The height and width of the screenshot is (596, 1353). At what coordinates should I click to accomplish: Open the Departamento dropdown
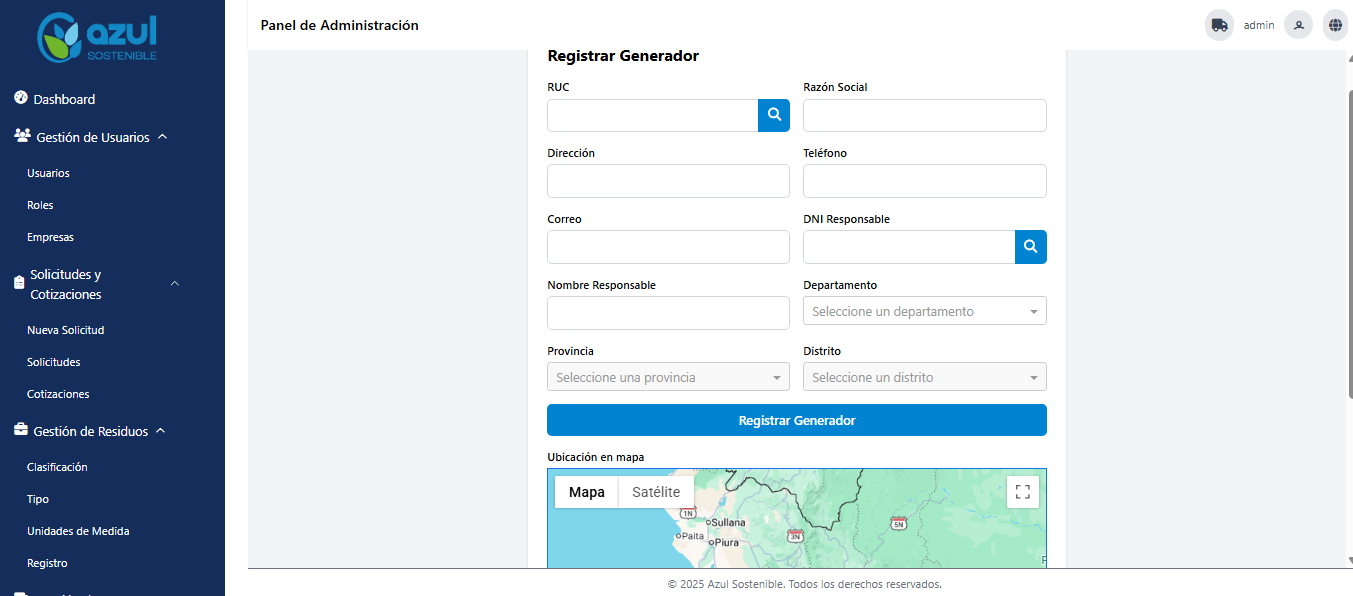point(925,311)
